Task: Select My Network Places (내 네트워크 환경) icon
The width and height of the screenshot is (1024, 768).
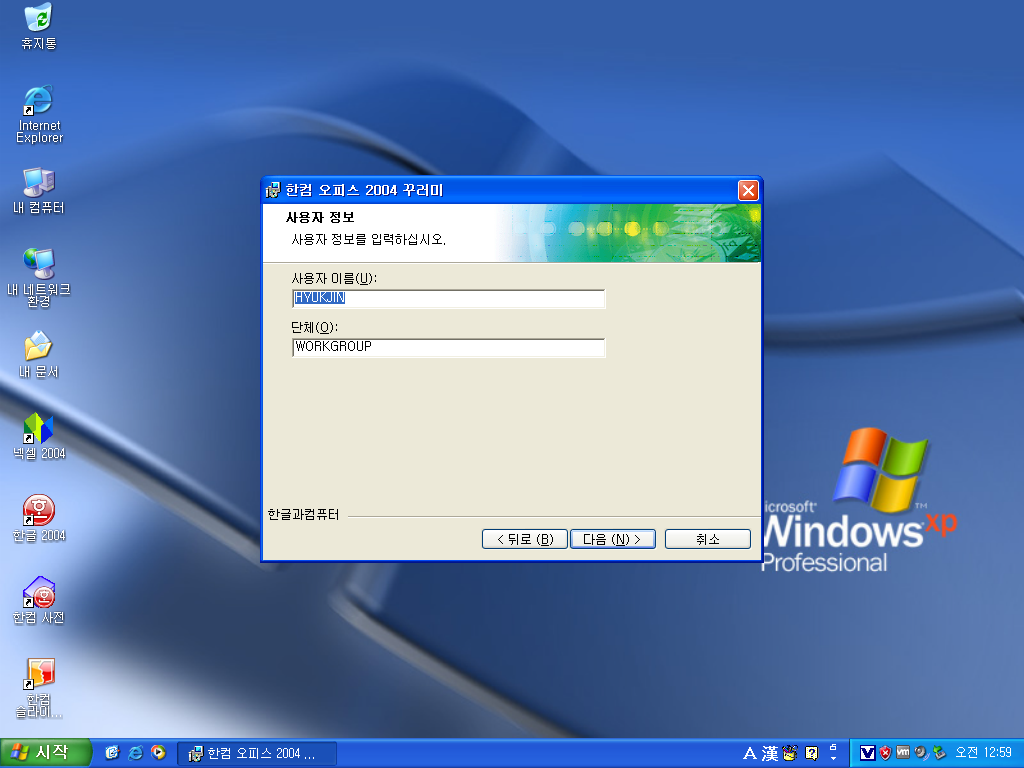Action: tap(39, 278)
